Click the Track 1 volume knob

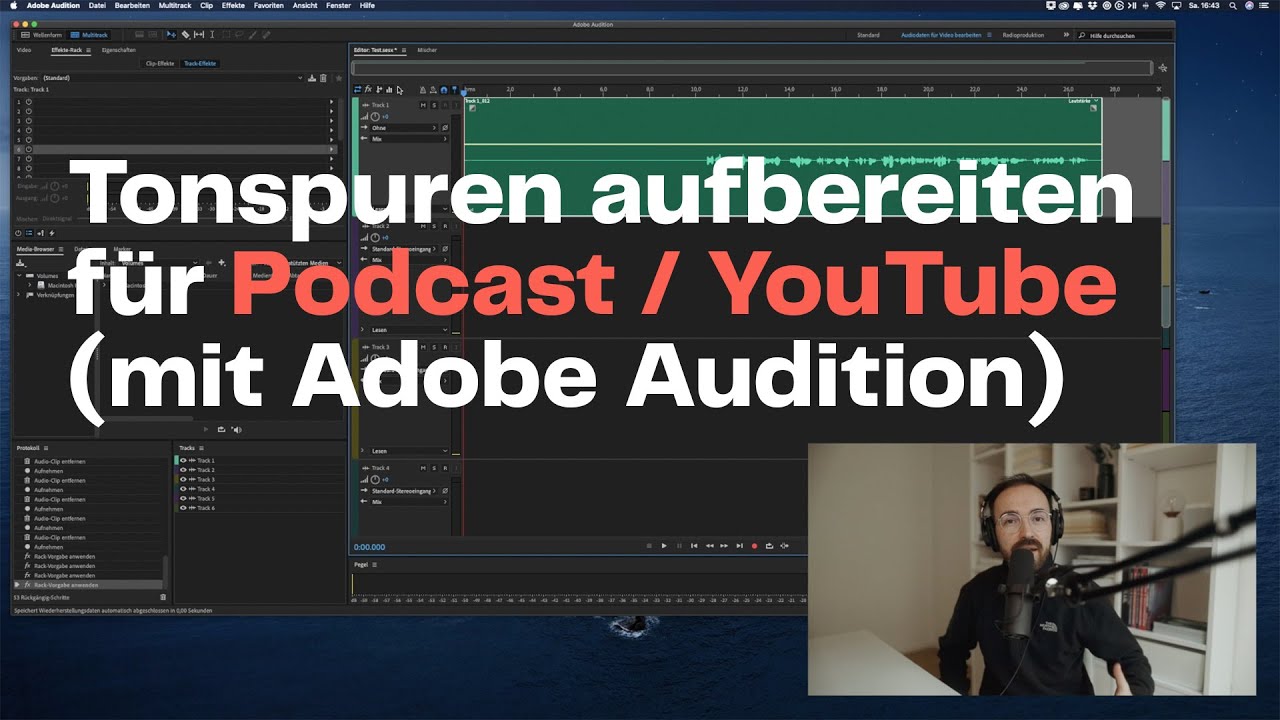pos(375,117)
